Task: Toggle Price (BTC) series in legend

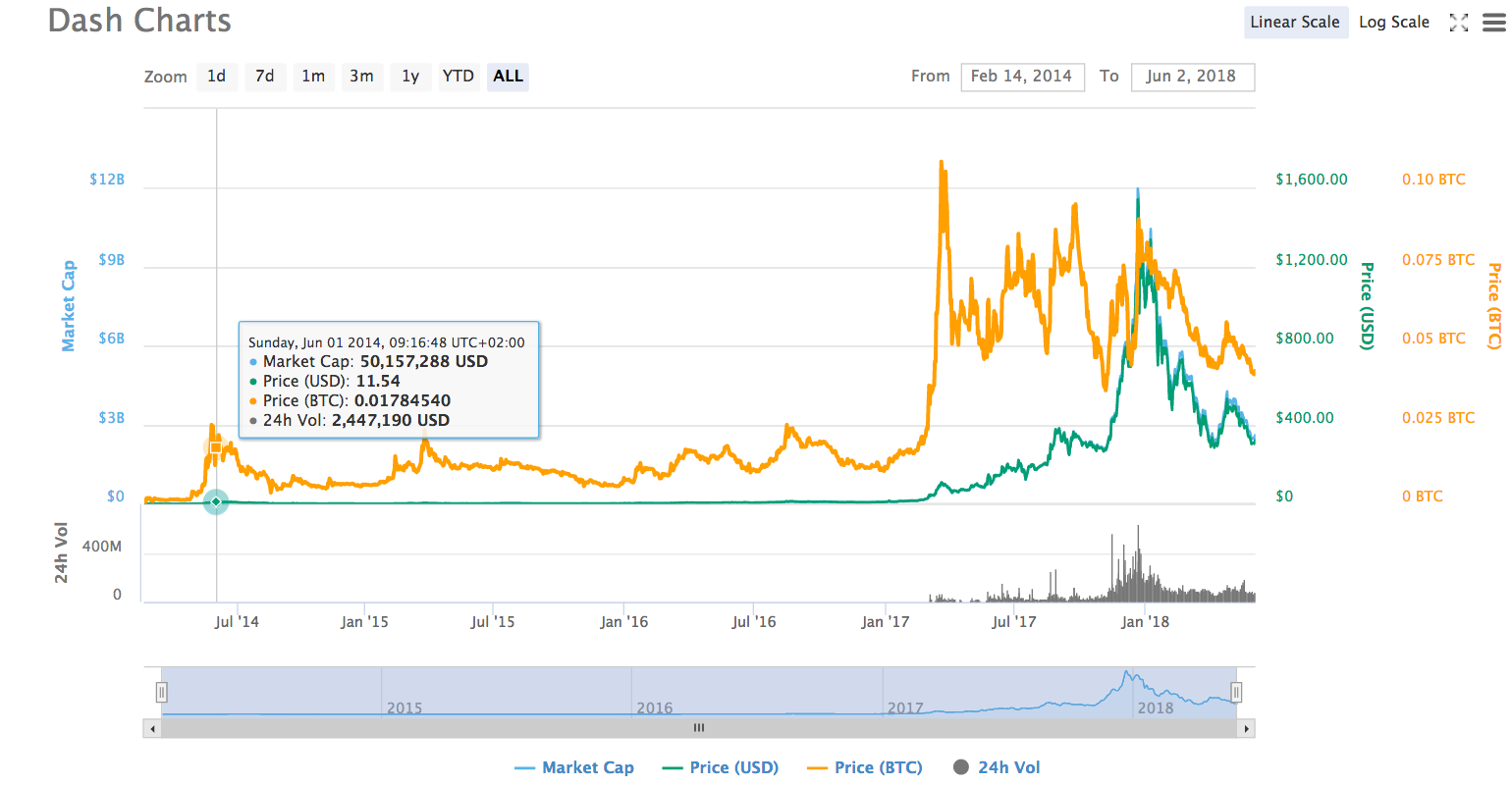Action: point(865,768)
